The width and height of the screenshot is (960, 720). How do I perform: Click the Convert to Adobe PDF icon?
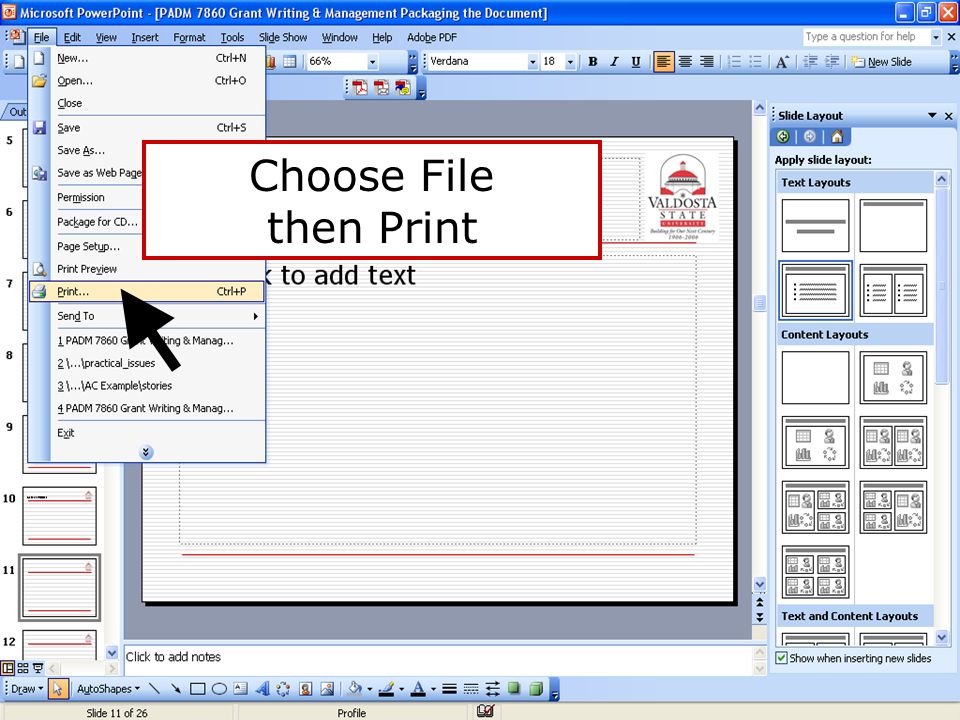coord(359,88)
